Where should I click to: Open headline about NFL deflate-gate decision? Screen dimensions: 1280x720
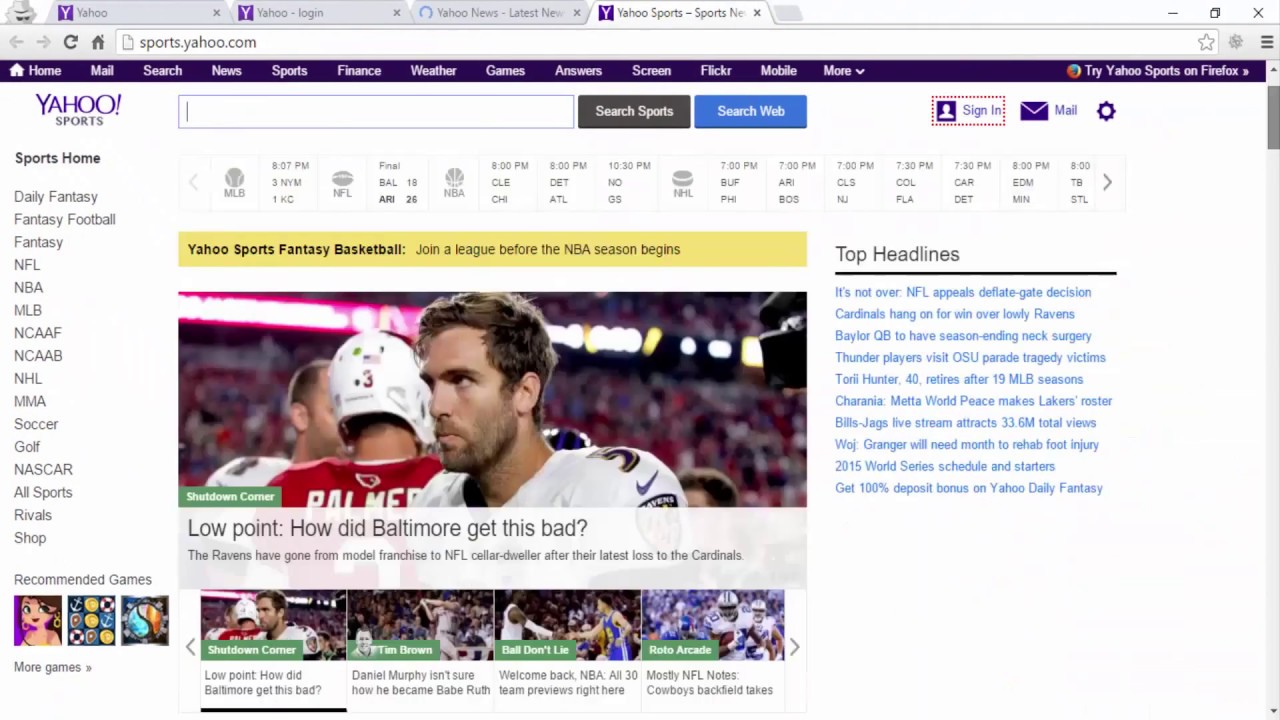tap(963, 292)
